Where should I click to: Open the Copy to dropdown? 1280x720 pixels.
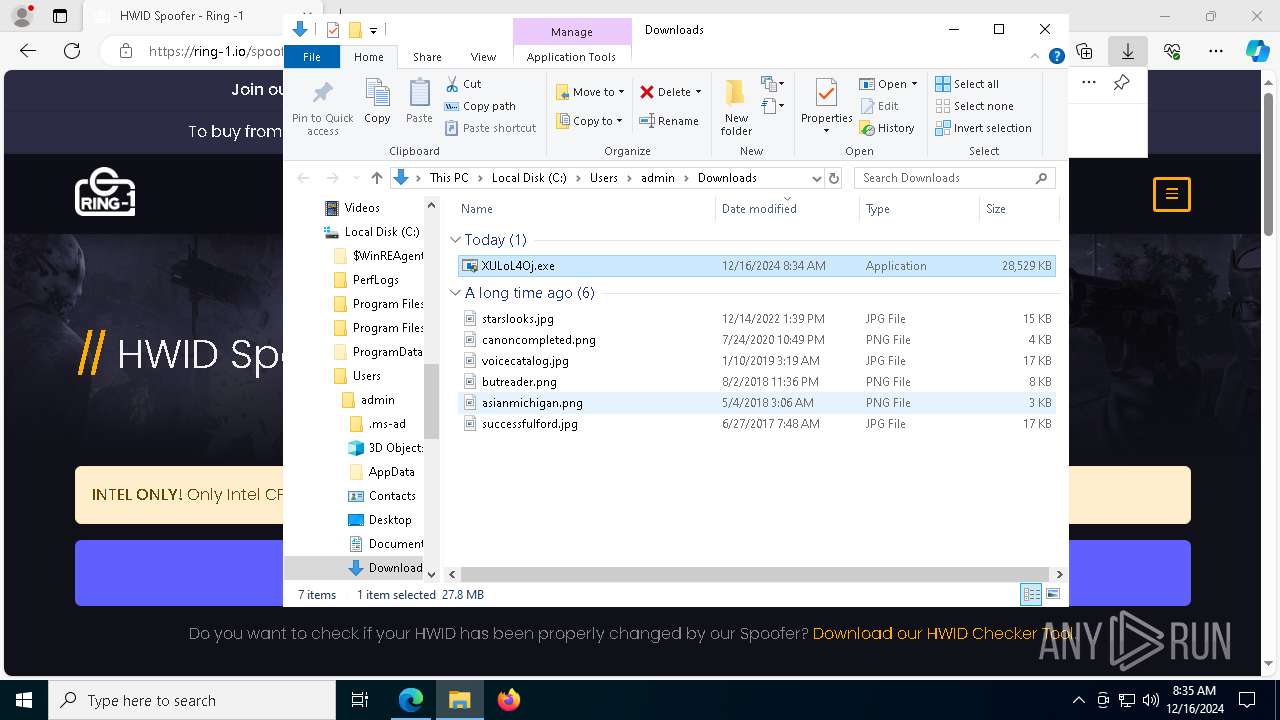590,121
